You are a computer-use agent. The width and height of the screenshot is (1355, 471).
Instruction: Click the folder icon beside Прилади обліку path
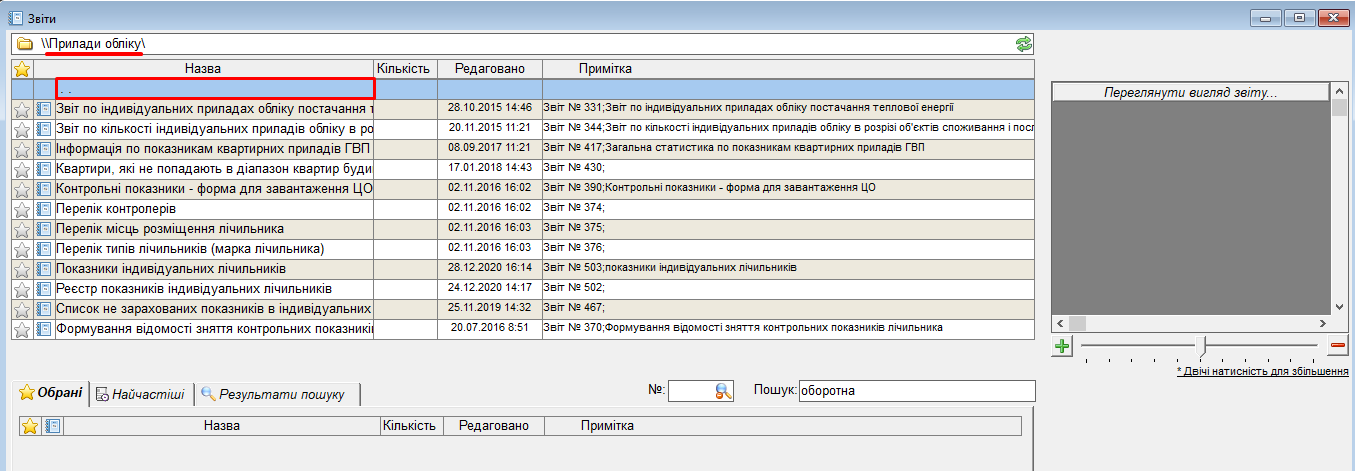click(x=25, y=44)
